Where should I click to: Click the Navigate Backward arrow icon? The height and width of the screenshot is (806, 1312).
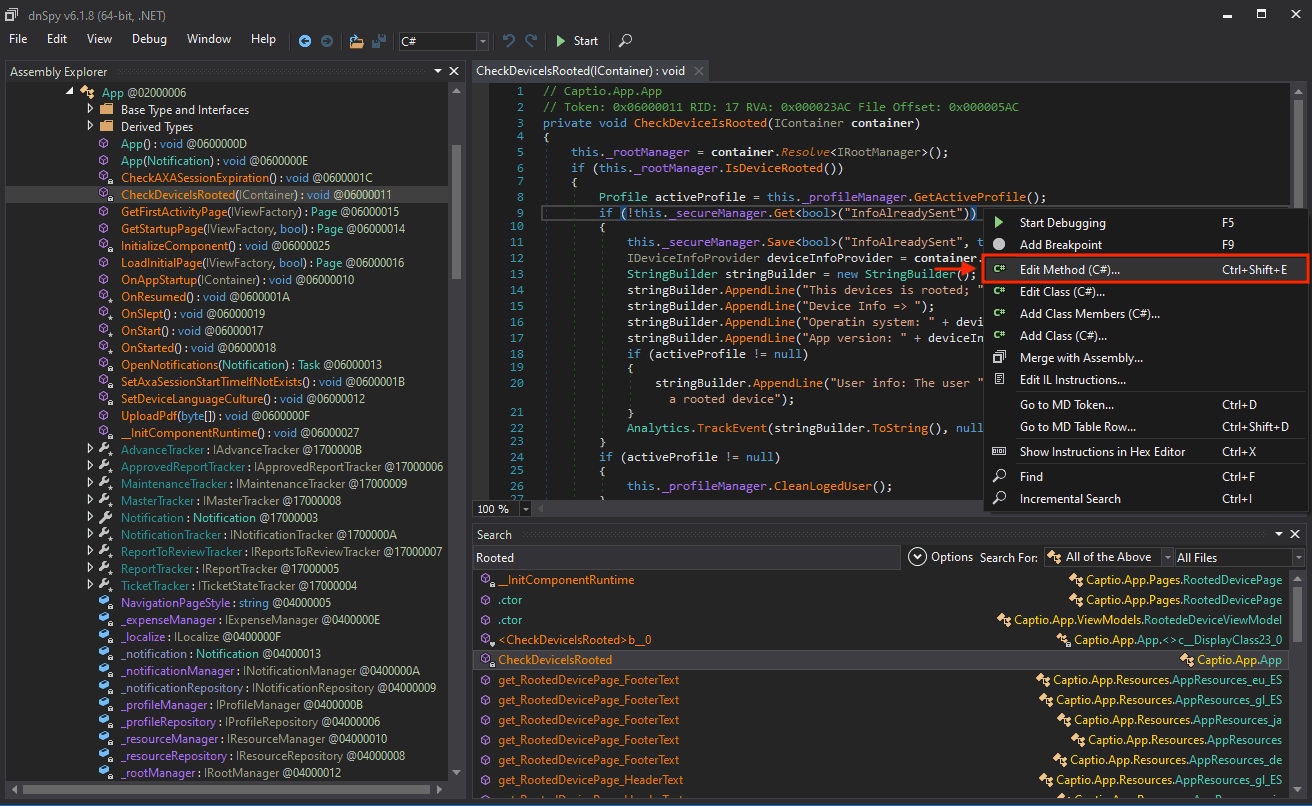tap(305, 41)
